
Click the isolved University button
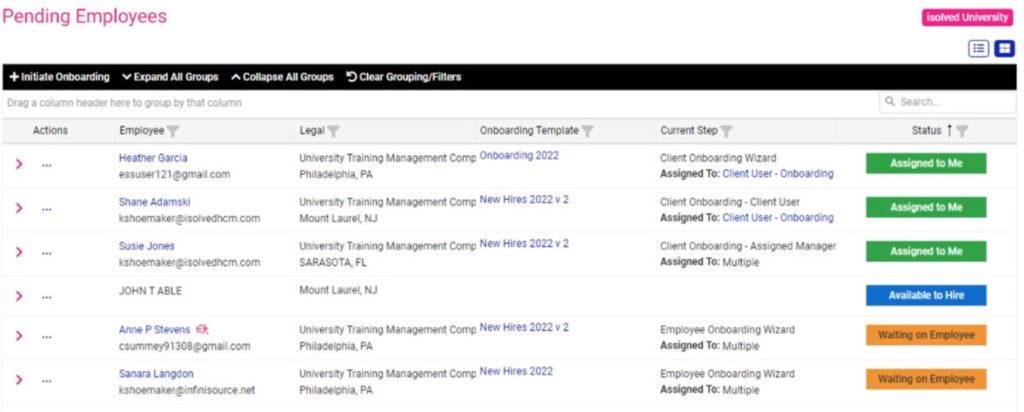click(967, 18)
